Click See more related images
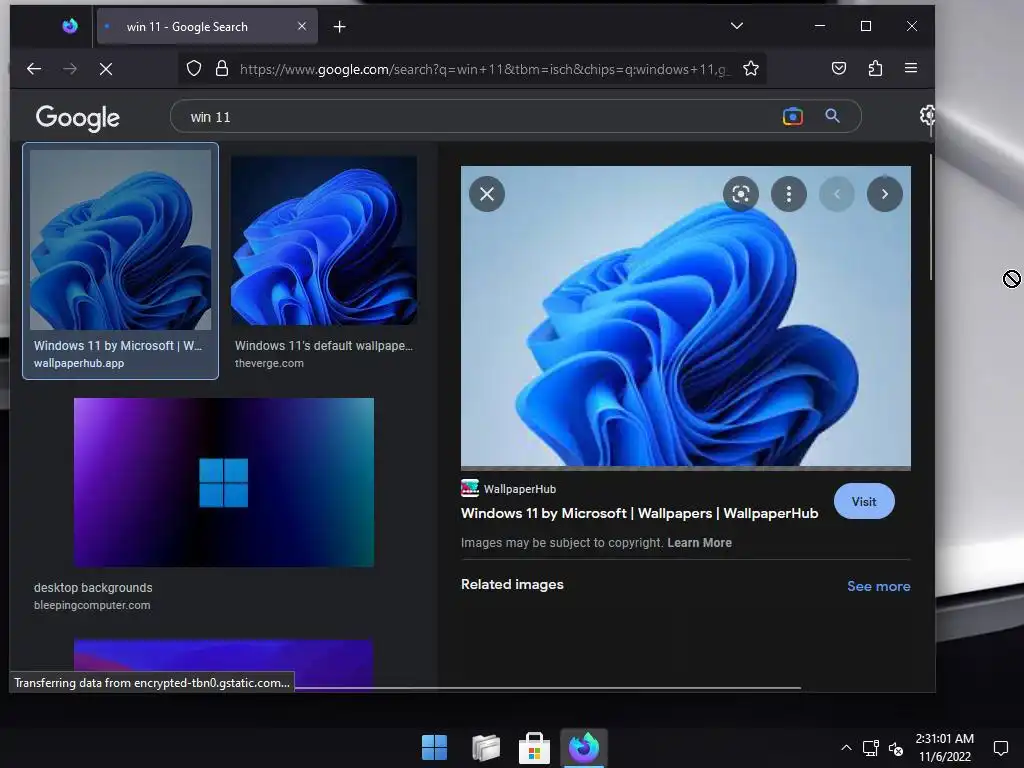This screenshot has height=768, width=1024. (879, 586)
